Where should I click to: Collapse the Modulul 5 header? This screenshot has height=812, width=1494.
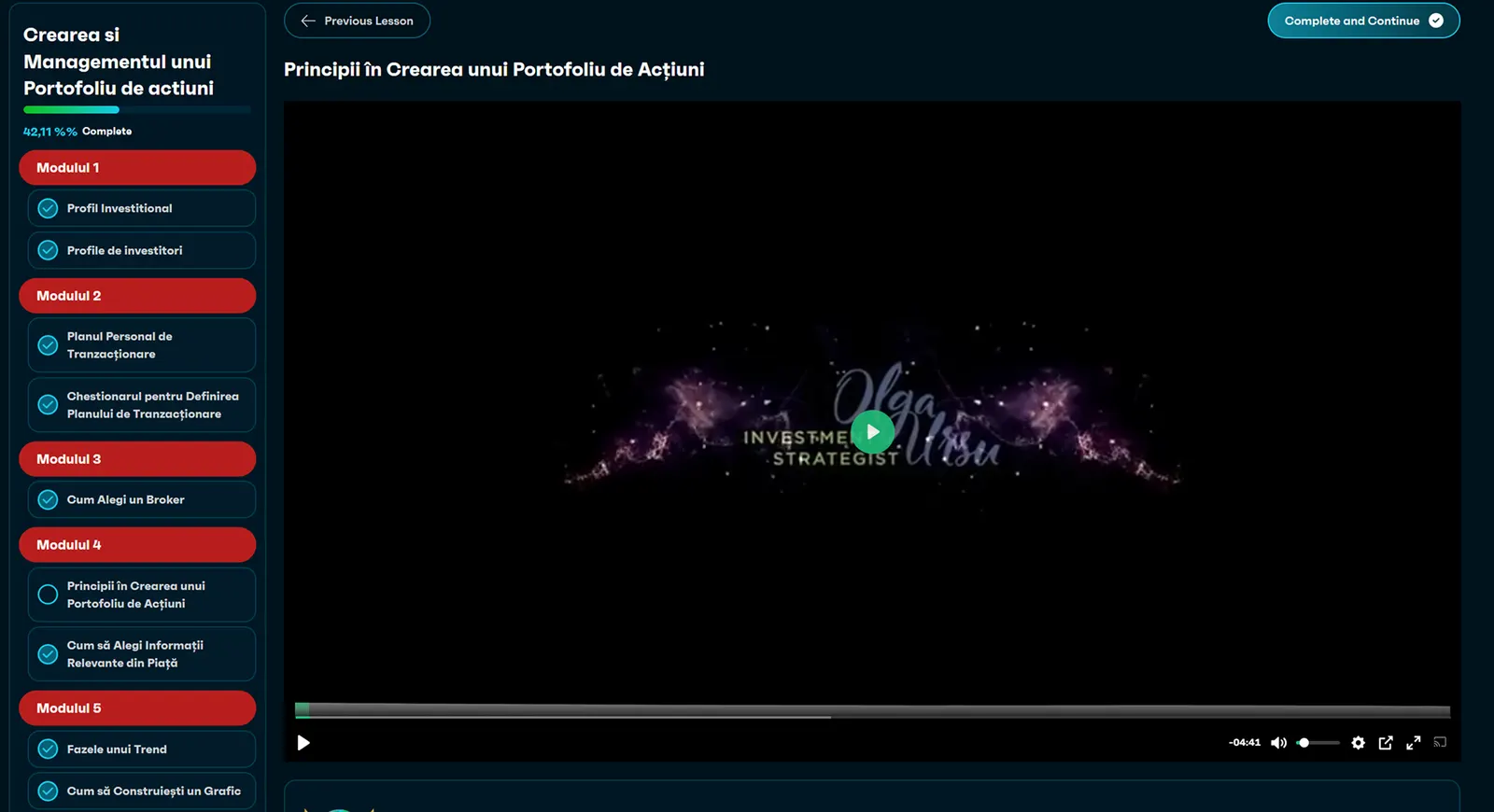pyautogui.click(x=137, y=708)
